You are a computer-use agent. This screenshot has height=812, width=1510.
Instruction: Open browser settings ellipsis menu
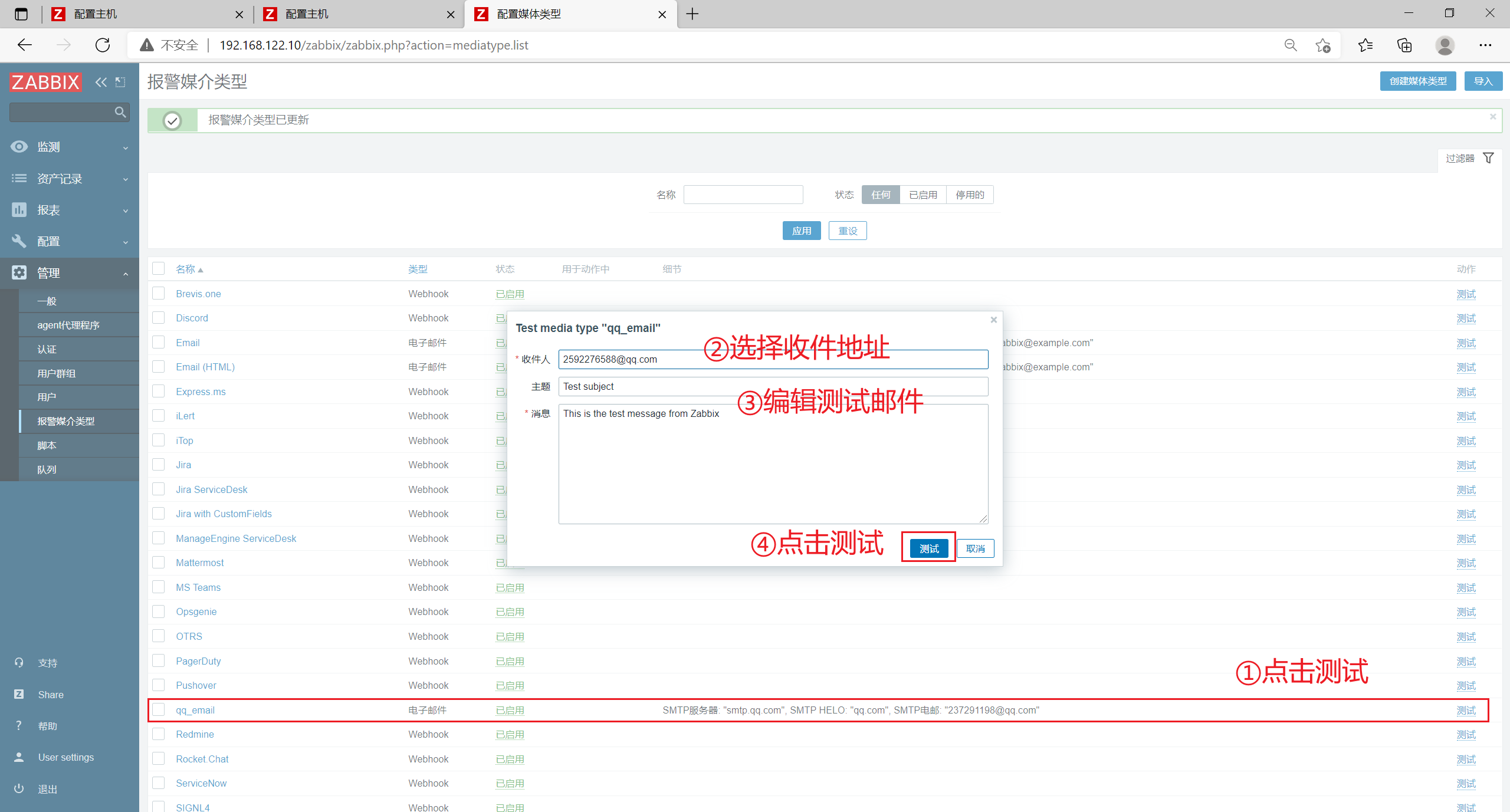(1485, 45)
